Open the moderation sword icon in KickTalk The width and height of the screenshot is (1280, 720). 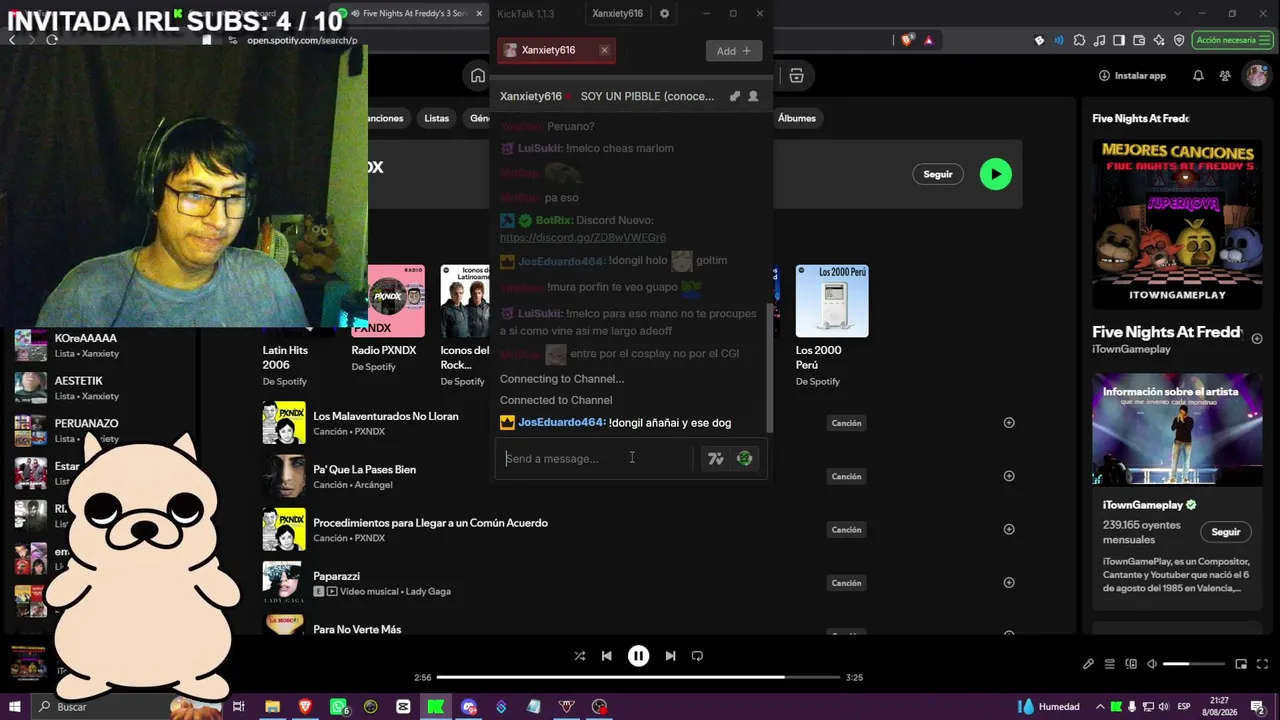(x=735, y=96)
